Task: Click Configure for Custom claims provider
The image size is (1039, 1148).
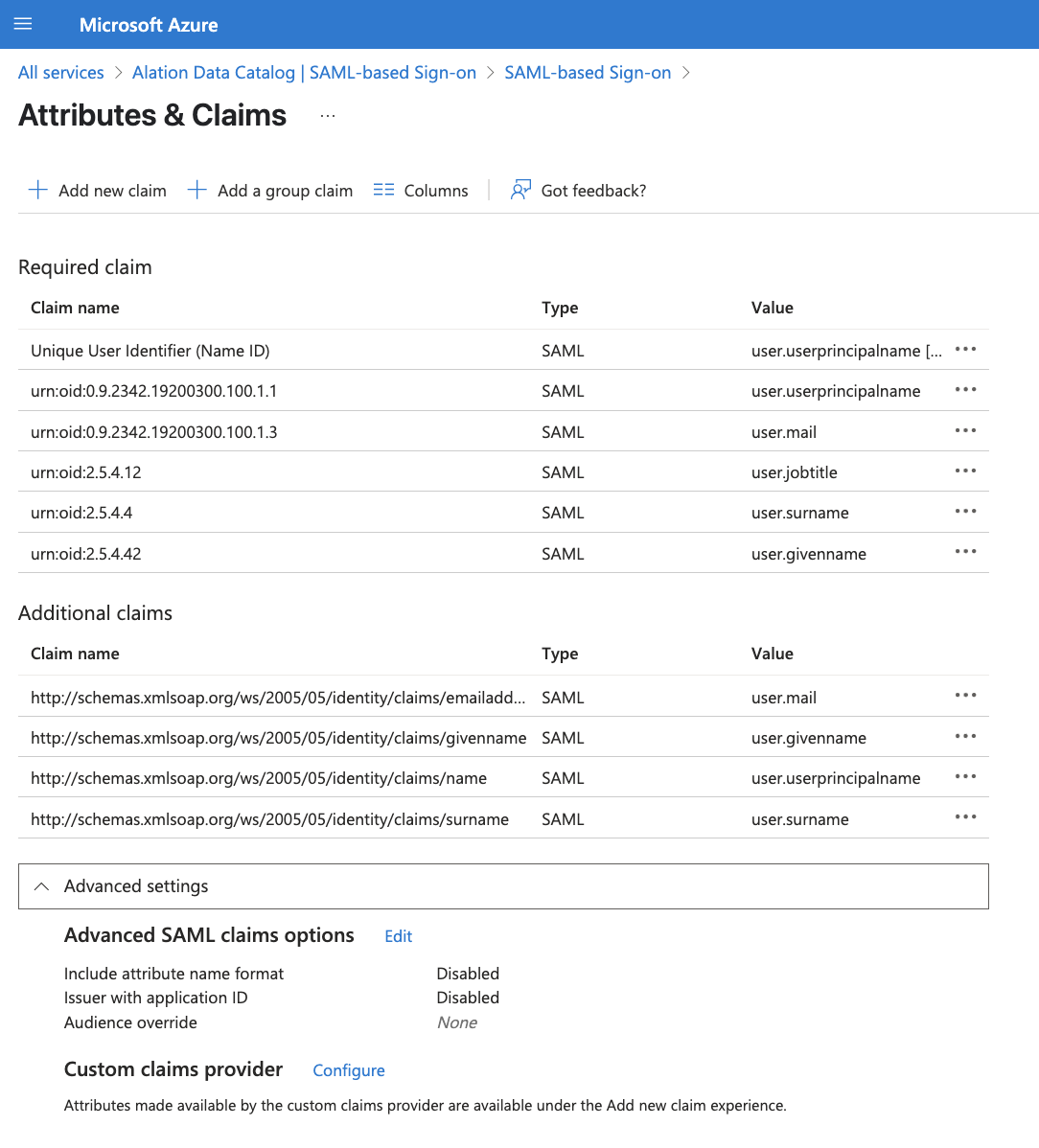Action: pos(349,1070)
